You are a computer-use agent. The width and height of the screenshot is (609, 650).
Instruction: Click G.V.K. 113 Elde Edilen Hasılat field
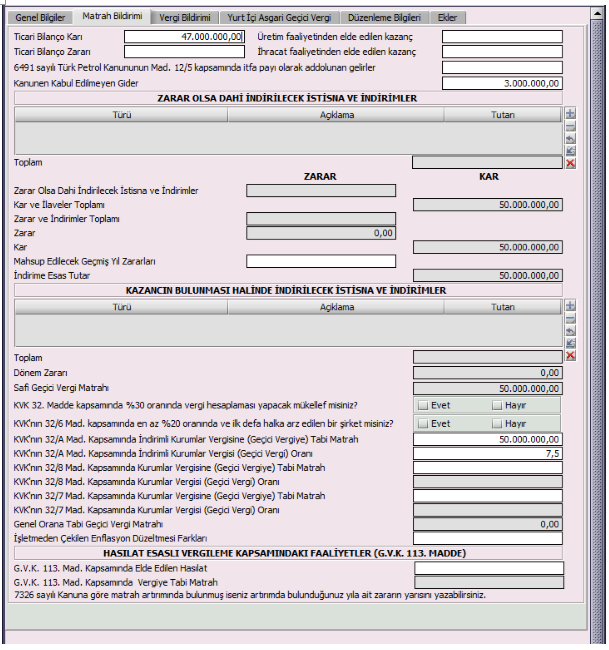[489, 568]
